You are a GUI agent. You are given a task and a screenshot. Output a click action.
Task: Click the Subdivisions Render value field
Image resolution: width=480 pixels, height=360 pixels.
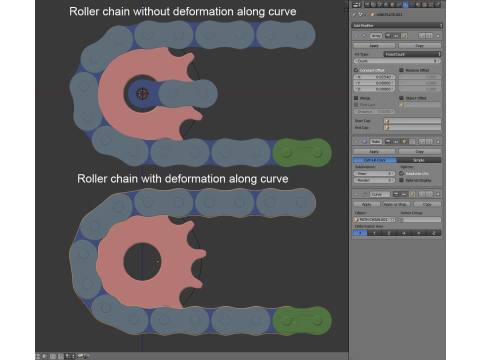[374, 180]
